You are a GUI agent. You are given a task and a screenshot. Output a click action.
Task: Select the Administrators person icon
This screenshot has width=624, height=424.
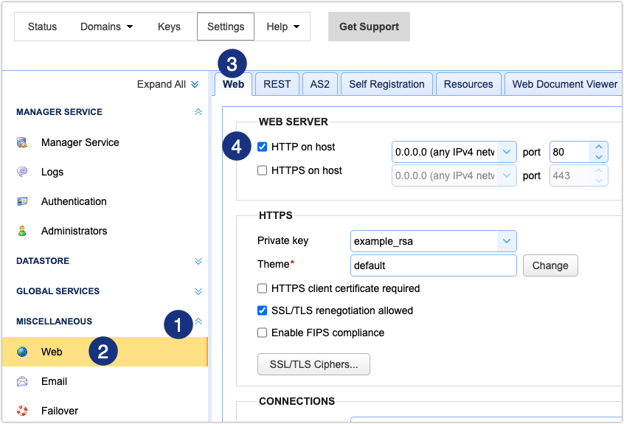point(22,231)
